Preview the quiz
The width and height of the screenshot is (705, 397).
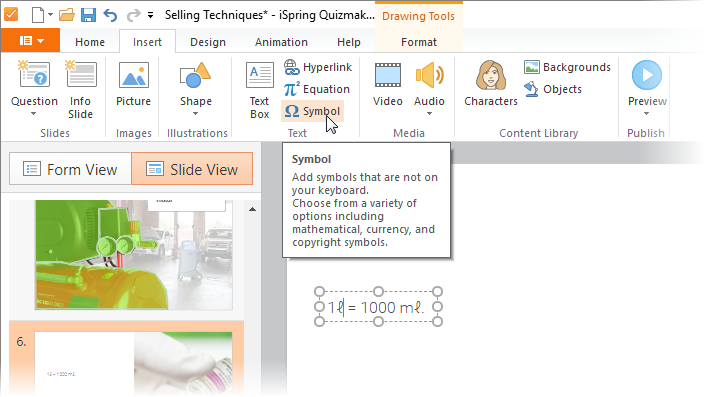click(x=647, y=83)
